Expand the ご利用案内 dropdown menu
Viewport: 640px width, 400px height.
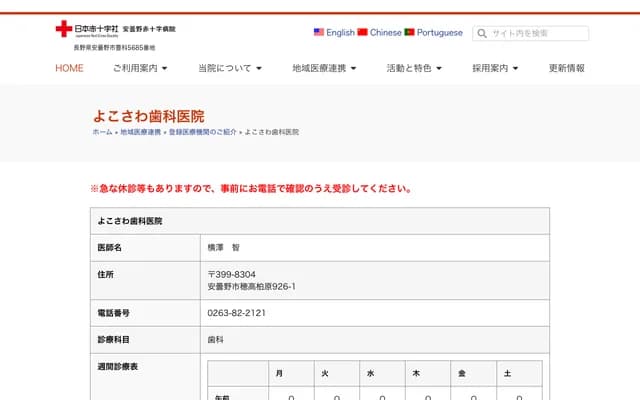(140, 68)
